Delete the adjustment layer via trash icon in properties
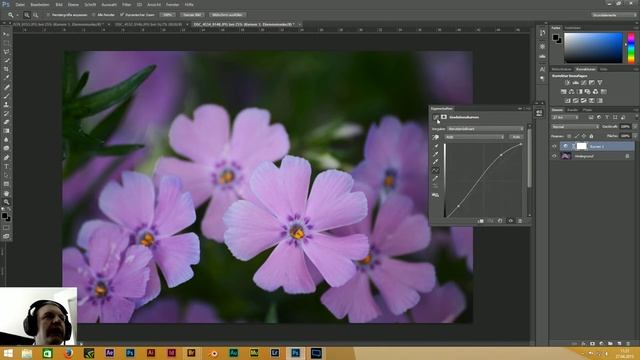The image size is (640, 360). click(x=520, y=221)
